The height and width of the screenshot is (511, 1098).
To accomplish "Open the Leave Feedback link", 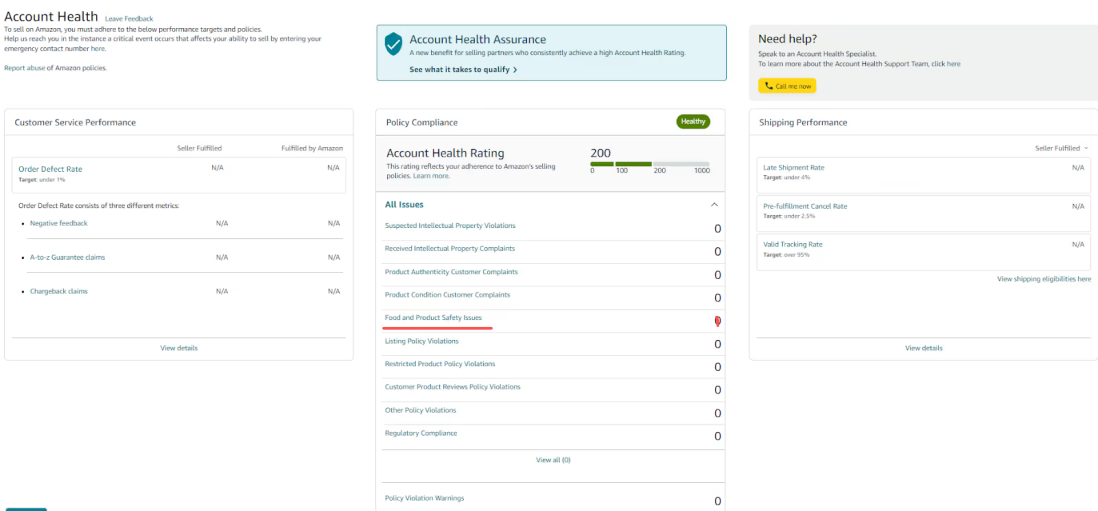I will pos(129,19).
